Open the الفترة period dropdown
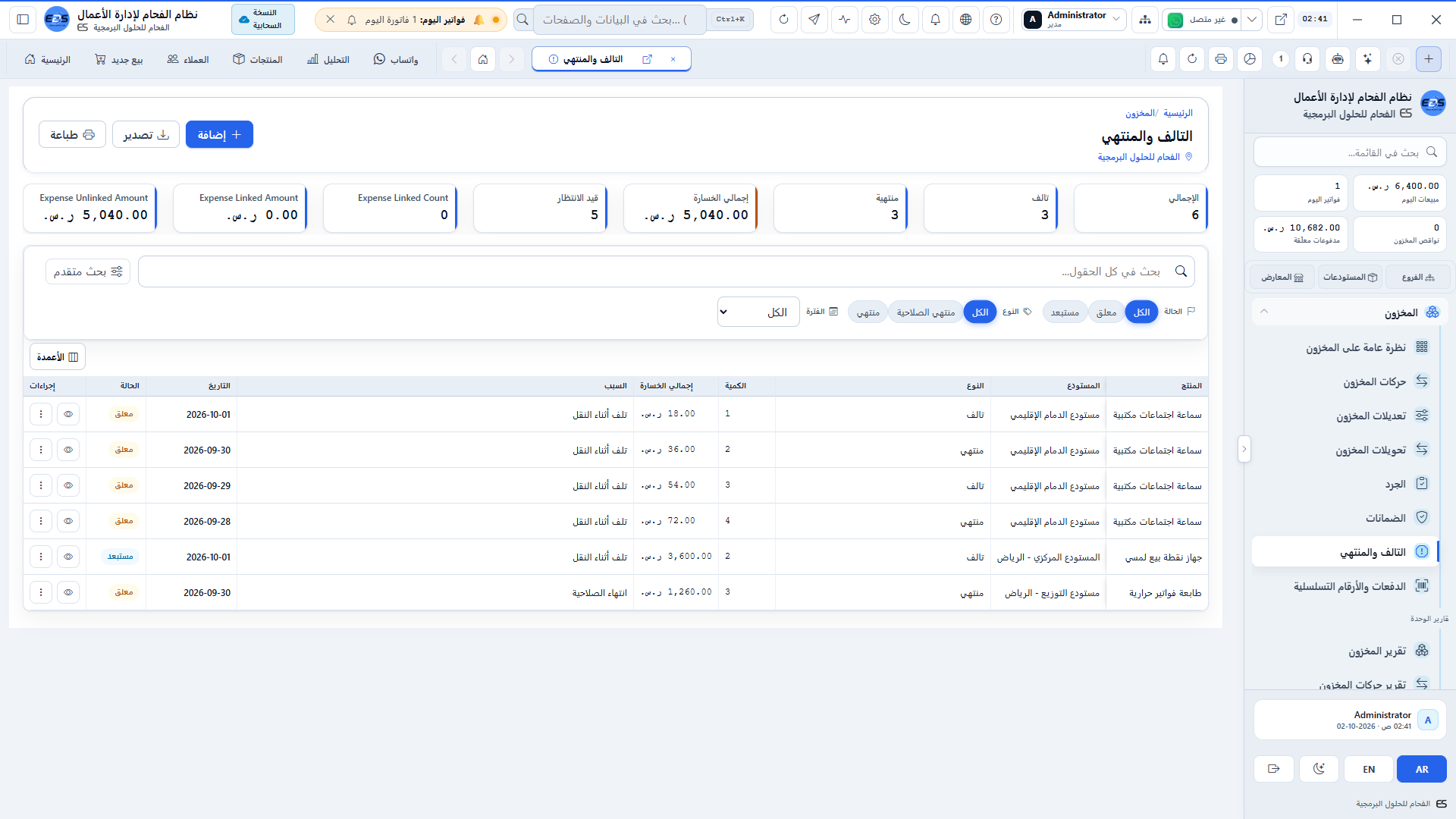 point(758,312)
